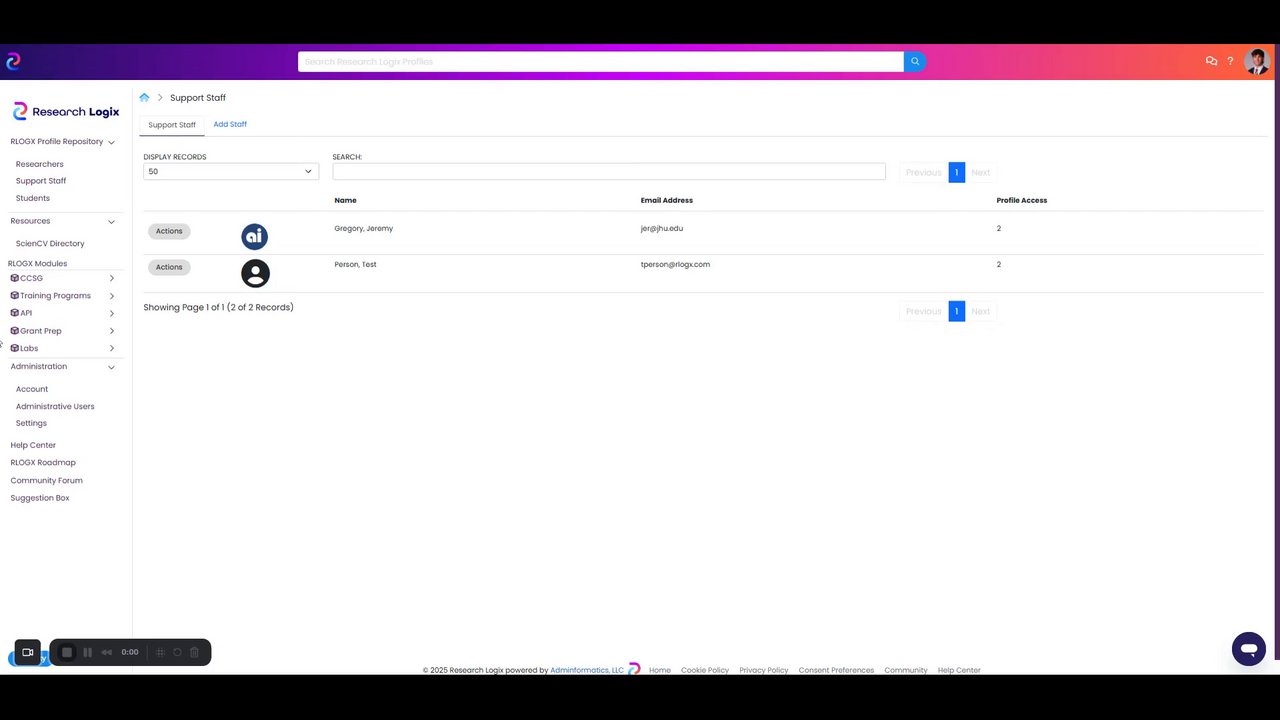Image resolution: width=1280 pixels, height=720 pixels.
Task: Click Jeremy Gregory's 'ai' avatar
Action: tap(255, 237)
